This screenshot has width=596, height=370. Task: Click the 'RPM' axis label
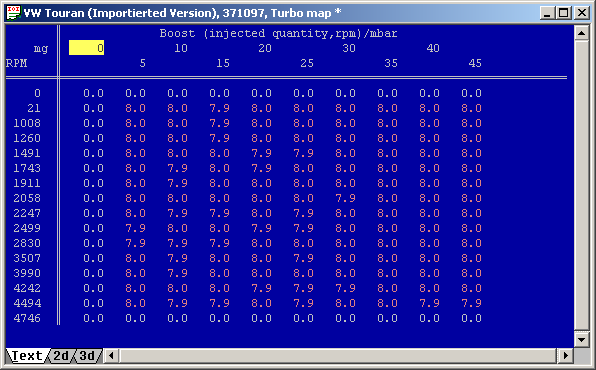point(16,63)
